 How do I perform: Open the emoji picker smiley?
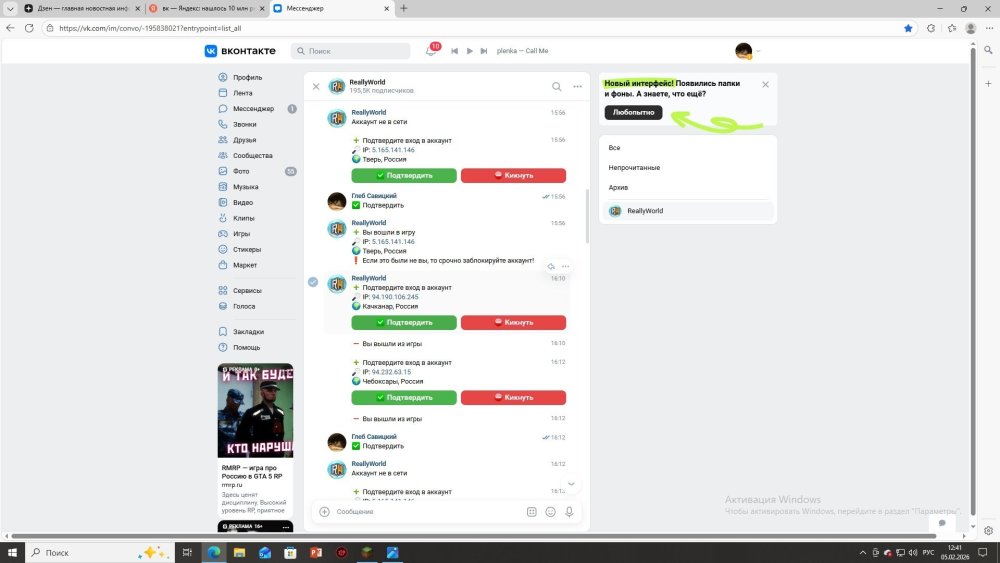click(x=550, y=511)
